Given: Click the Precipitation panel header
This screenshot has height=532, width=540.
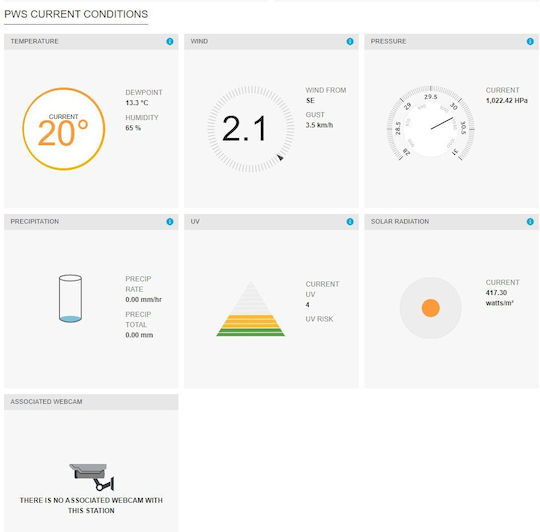Looking at the screenshot, I should pyautogui.click(x=91, y=221).
